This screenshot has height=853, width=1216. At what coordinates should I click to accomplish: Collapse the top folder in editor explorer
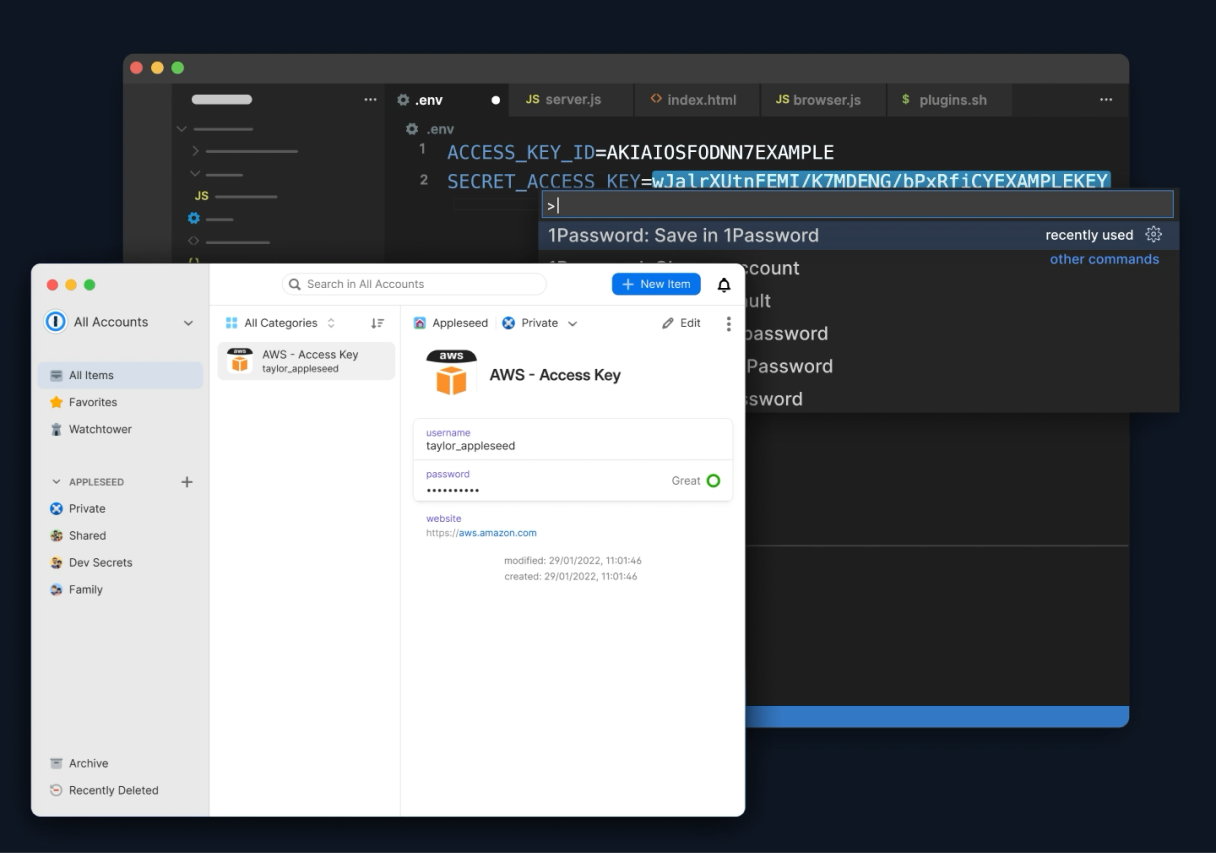point(181,129)
